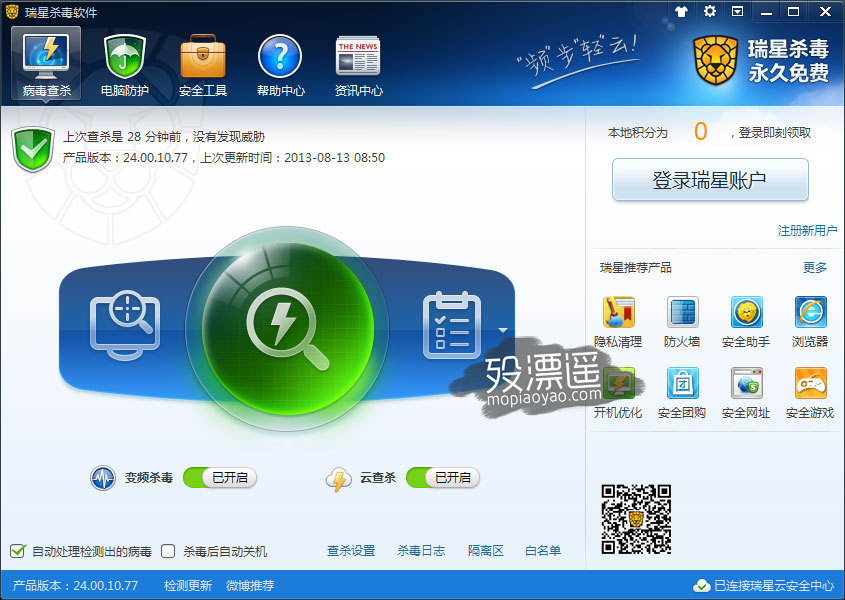This screenshot has height=600, width=845.
Task: Open the 病毒查杀 virus scan tab
Action: tap(46, 64)
